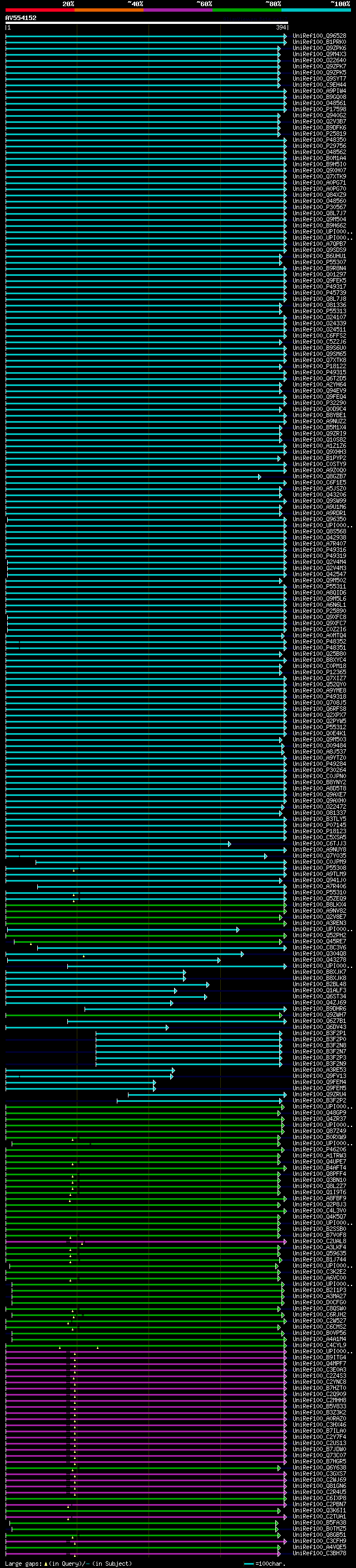Select label UniRef100_P45739

pyautogui.click(x=319, y=293)
